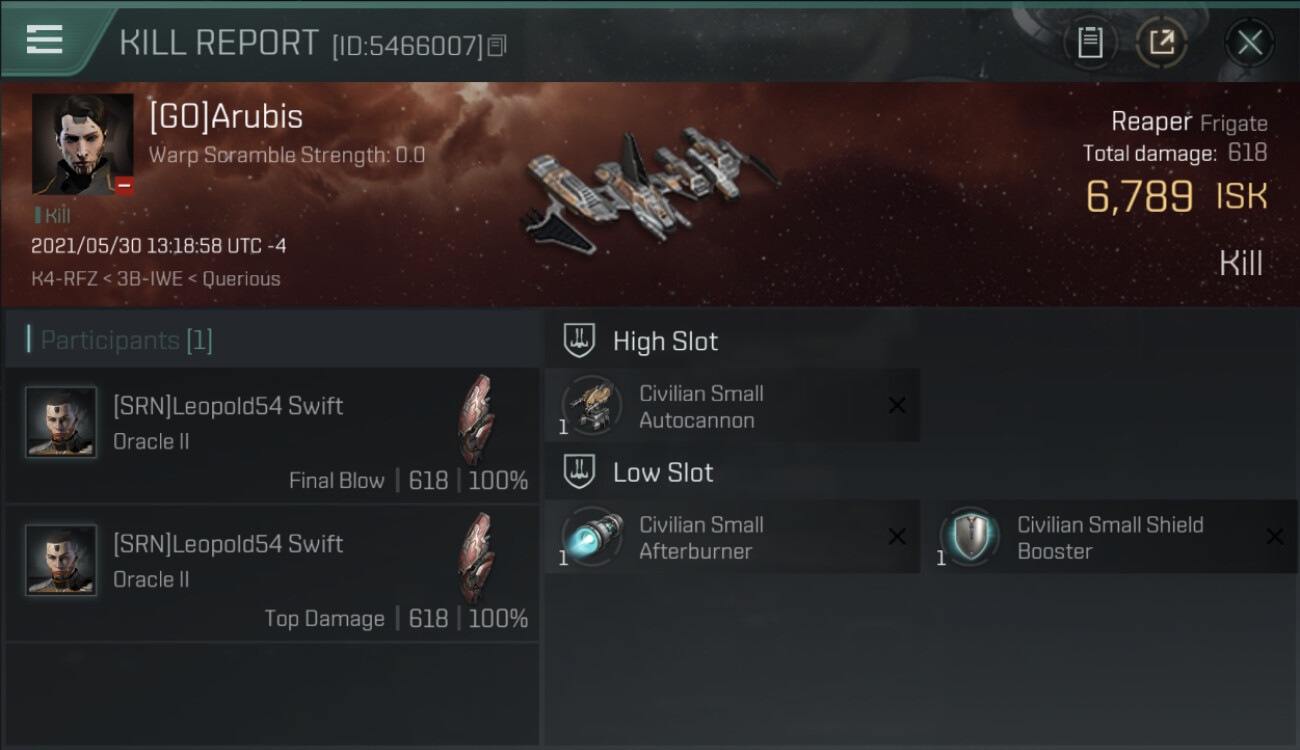Image resolution: width=1300 pixels, height=750 pixels.
Task: Click the X beside Civilian Small Shield Booster
Action: [x=1275, y=537]
